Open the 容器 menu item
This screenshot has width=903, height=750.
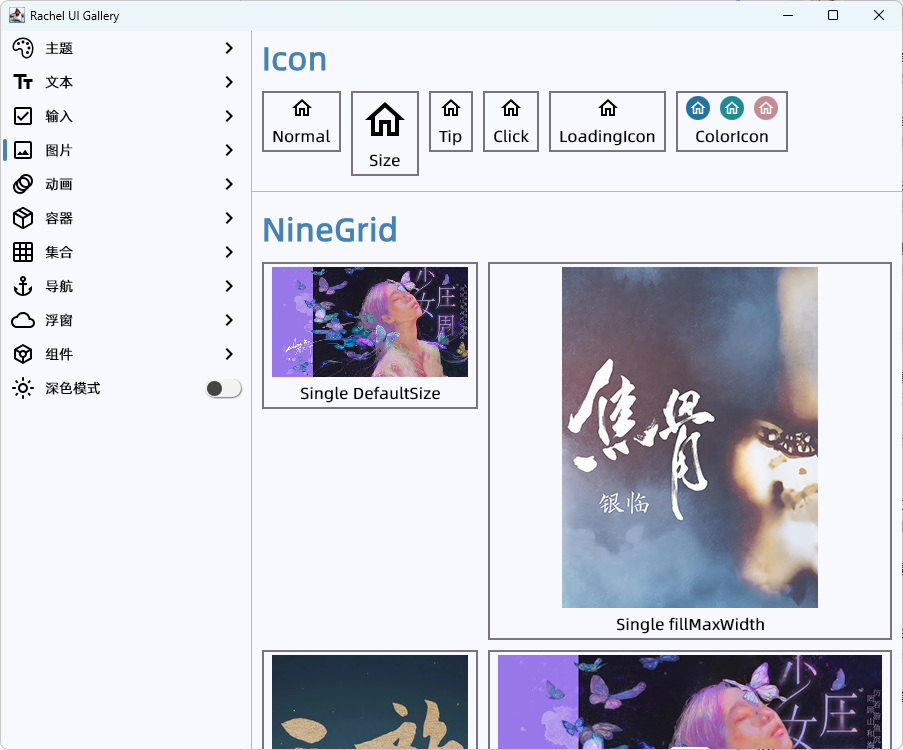(126, 218)
